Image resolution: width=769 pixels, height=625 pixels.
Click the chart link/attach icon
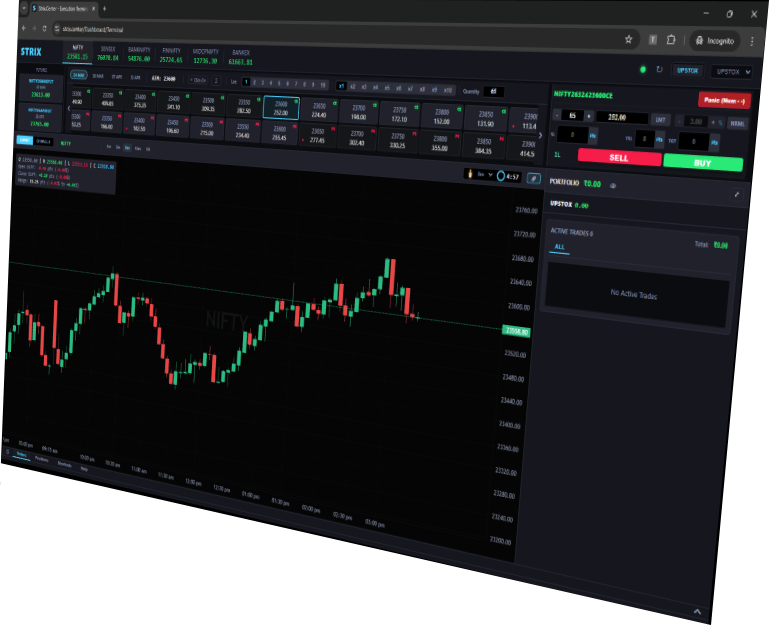pyautogui.click(x=533, y=178)
